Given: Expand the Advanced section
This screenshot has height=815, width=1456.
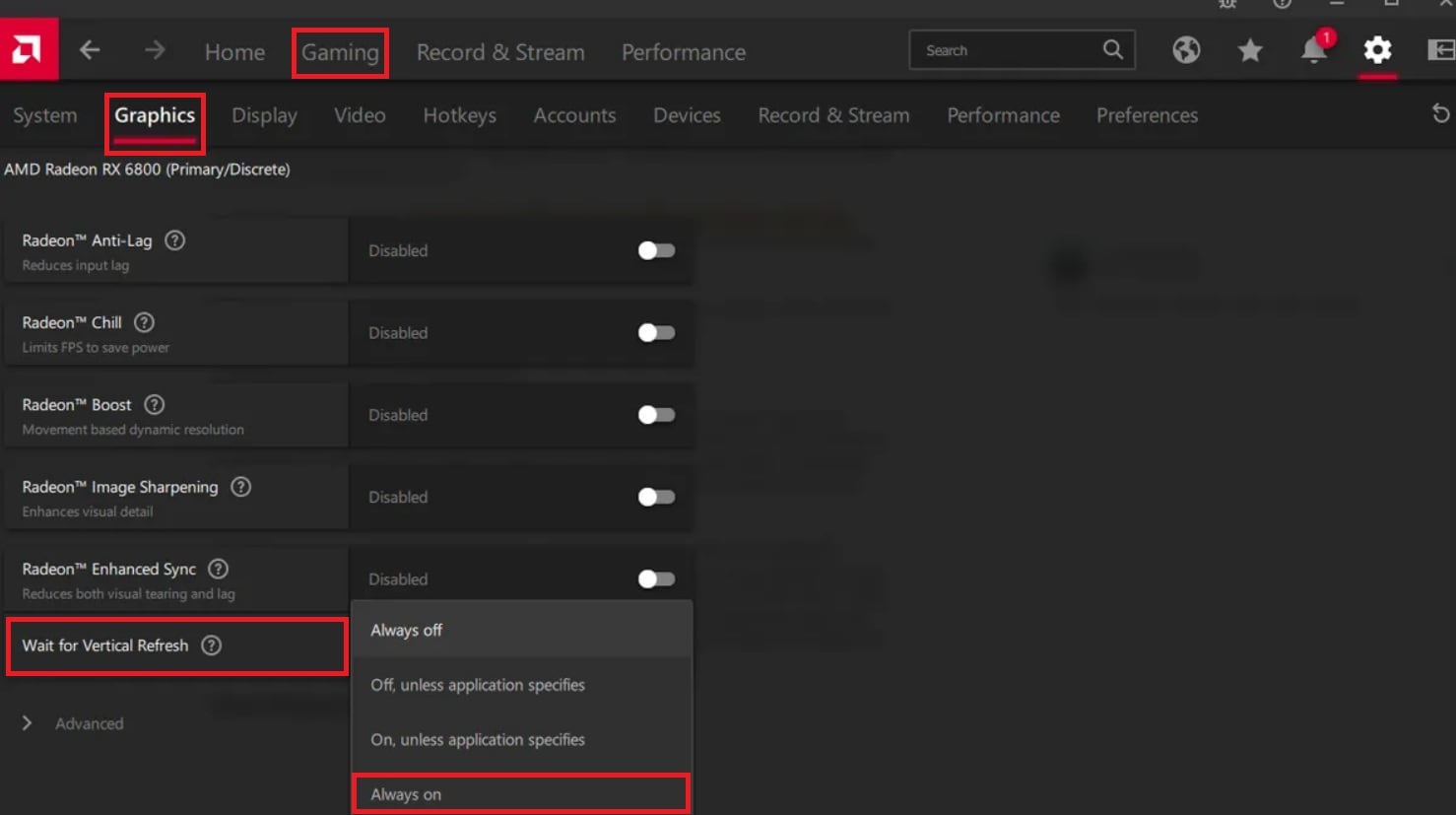Looking at the screenshot, I should (73, 723).
